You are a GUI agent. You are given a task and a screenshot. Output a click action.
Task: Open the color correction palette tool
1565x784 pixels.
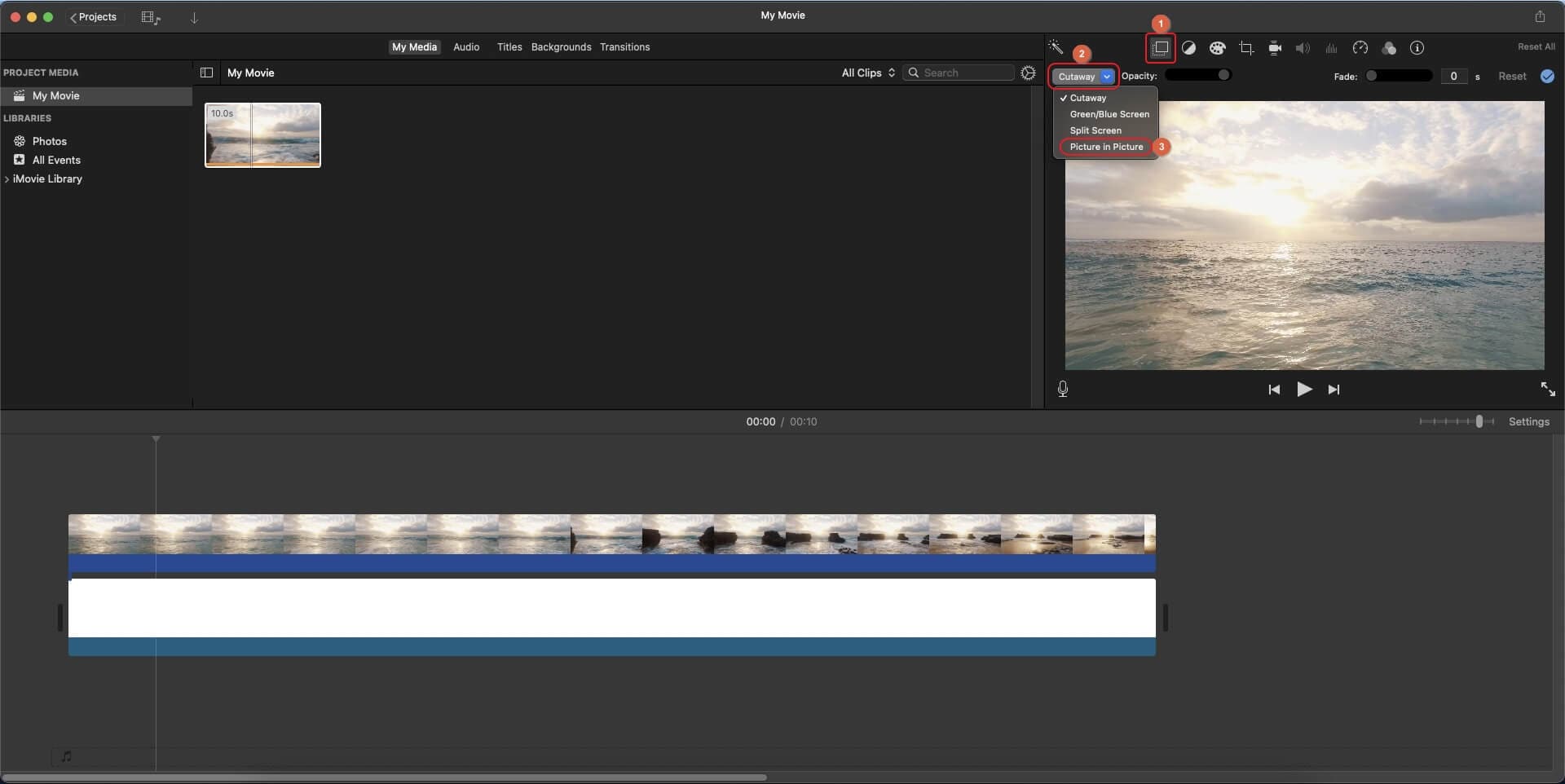(1217, 48)
